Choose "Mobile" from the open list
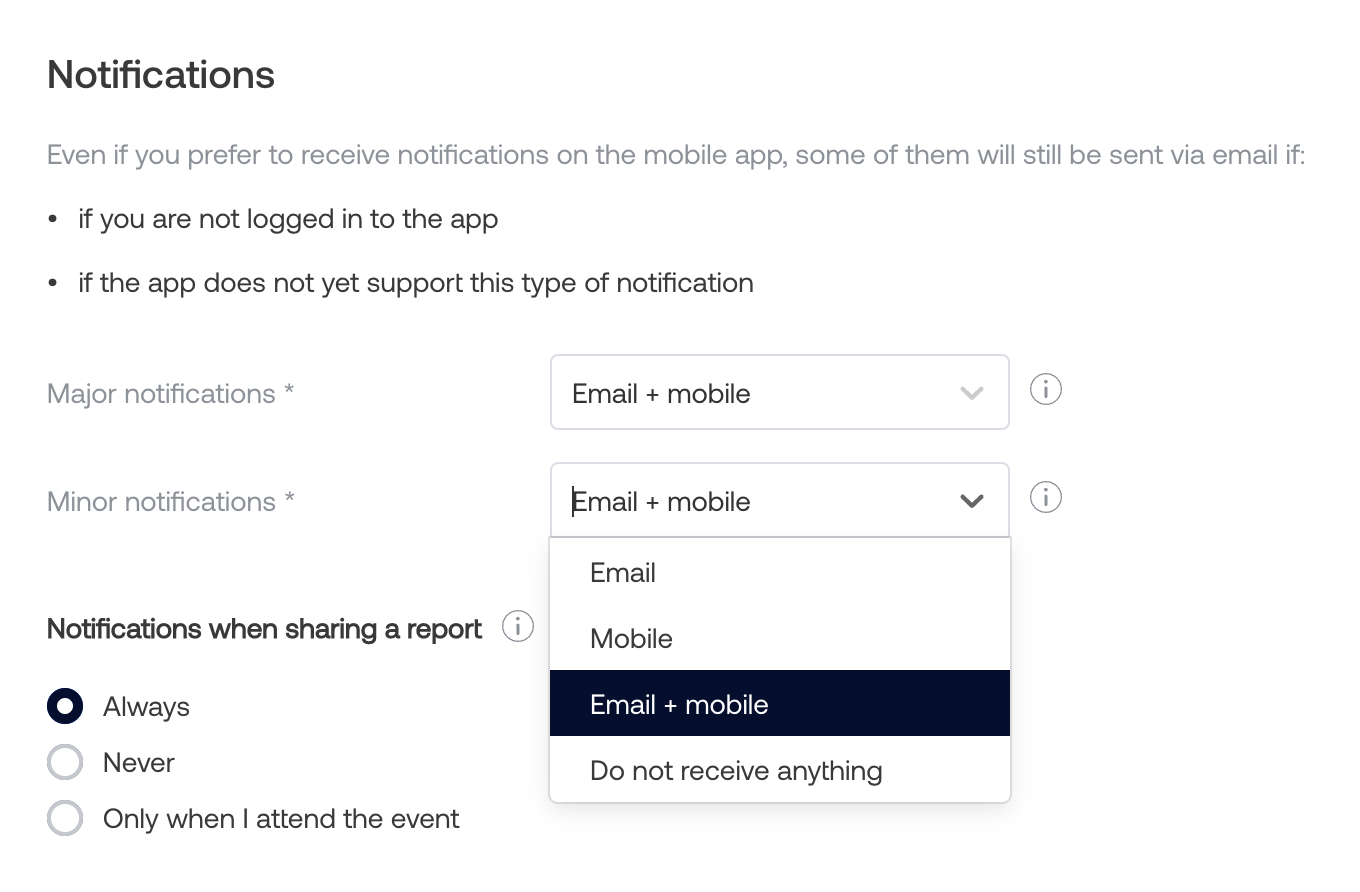Screen dimensions: 1360x892 [x=631, y=639]
